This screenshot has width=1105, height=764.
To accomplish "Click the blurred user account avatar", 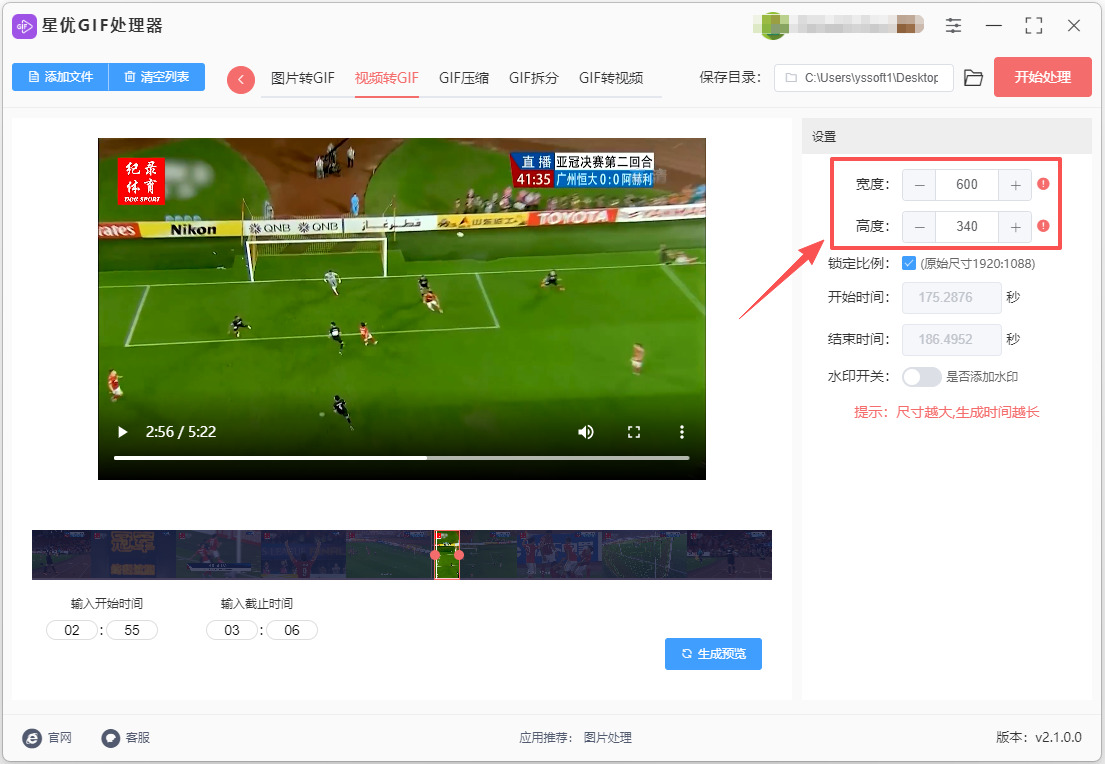I will coord(771,26).
